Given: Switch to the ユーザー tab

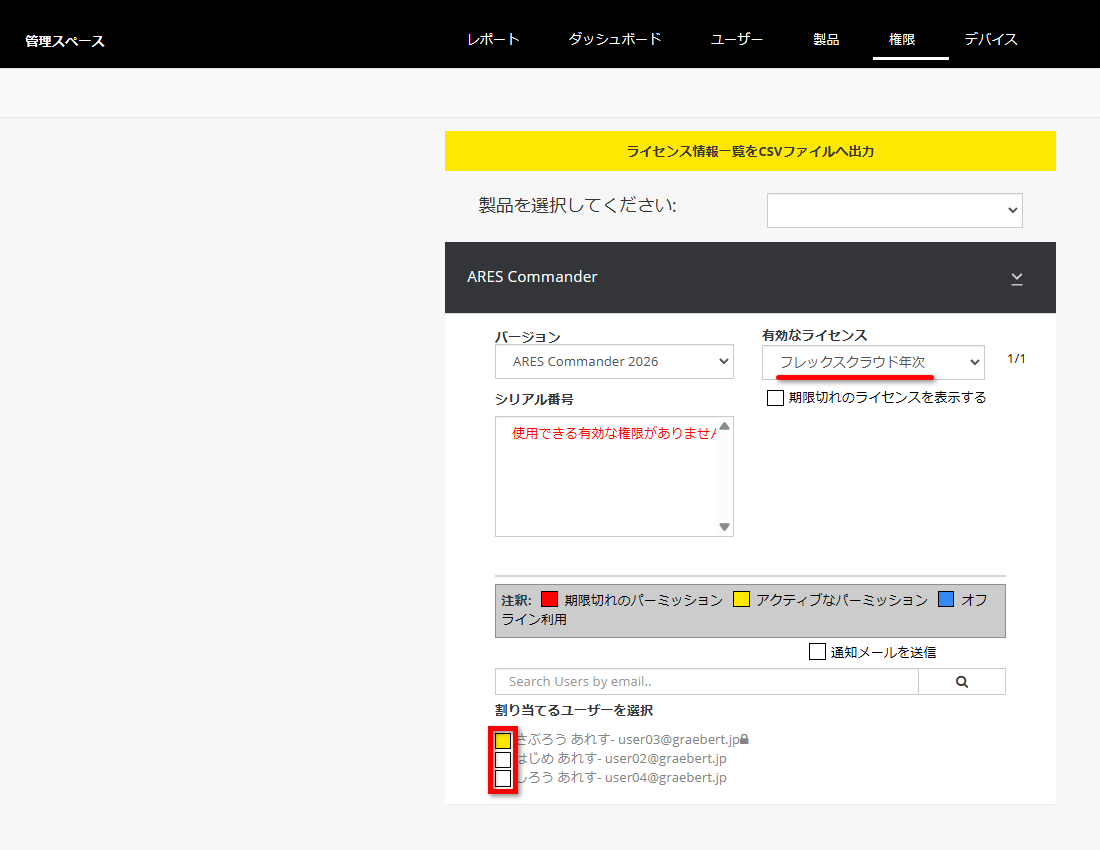Looking at the screenshot, I should (x=737, y=40).
